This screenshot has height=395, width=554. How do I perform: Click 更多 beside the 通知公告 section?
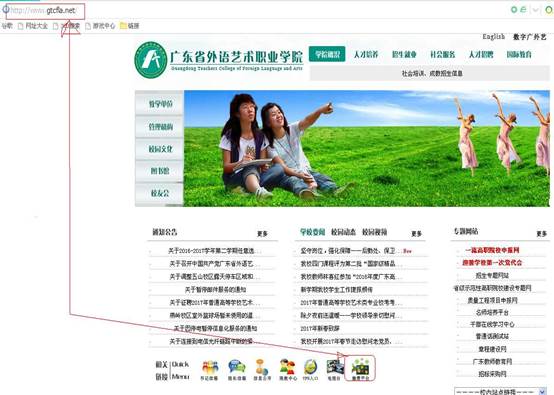[x=262, y=234]
